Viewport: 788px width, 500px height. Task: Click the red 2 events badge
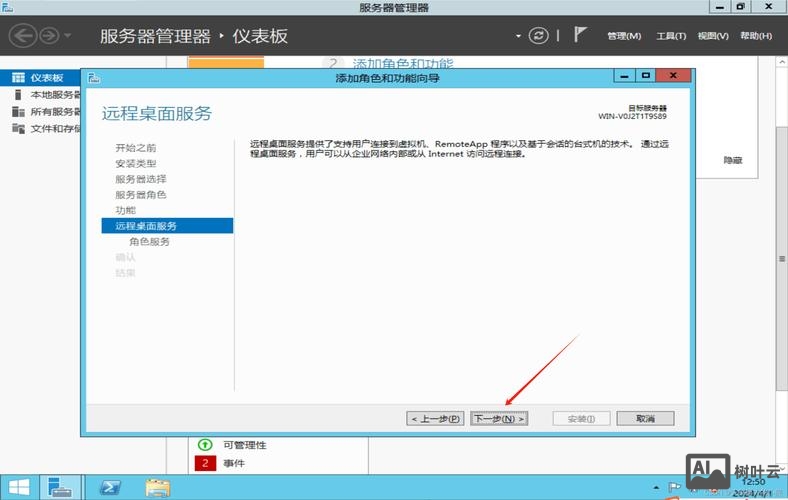(205, 463)
